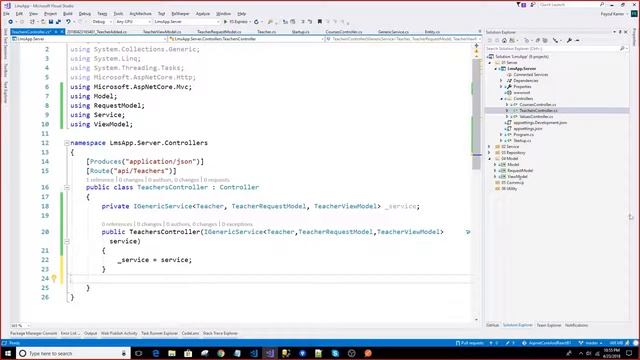Expand the Dependencies node
Screen dimensions: 640x360
502,81
